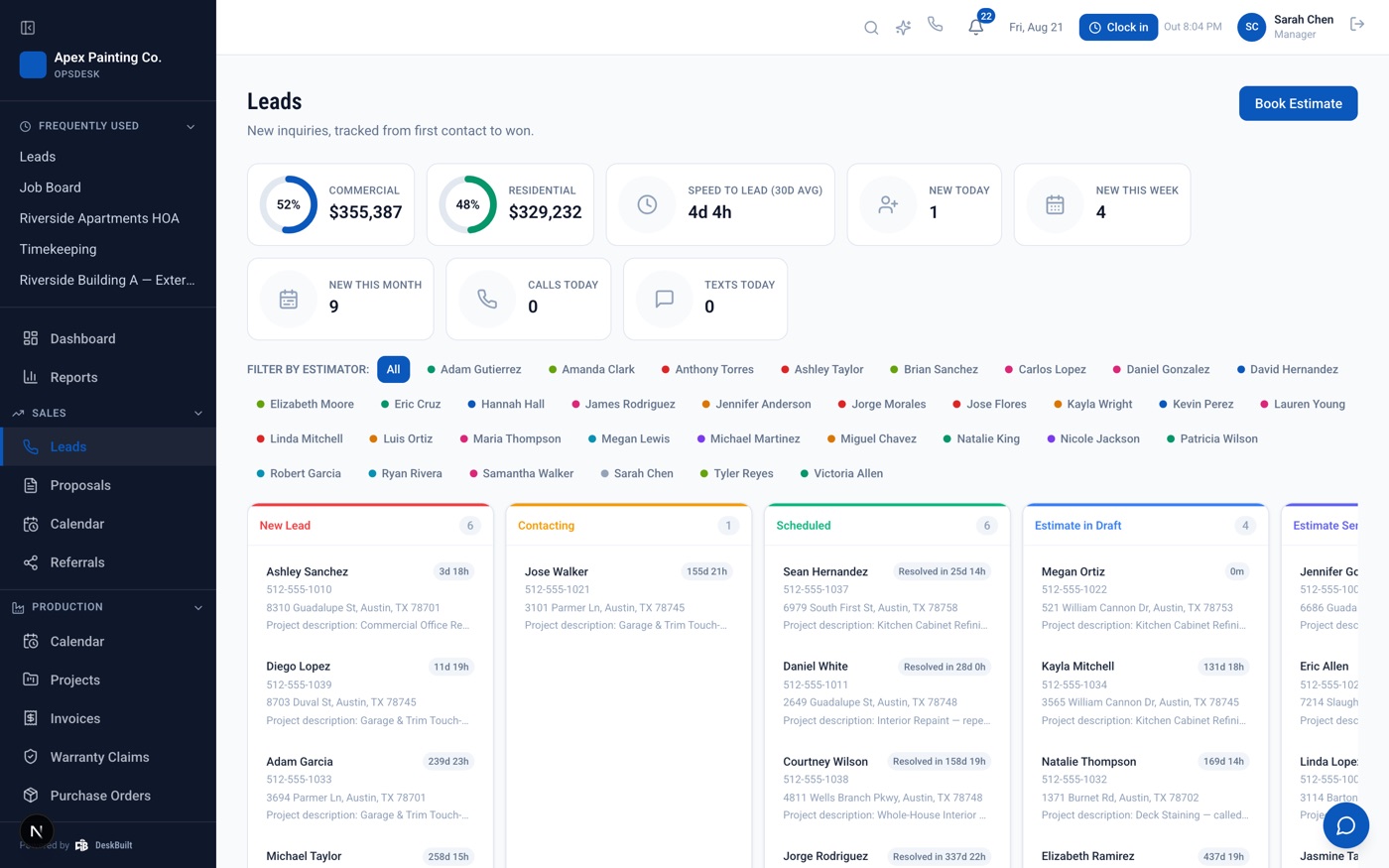Click the phone icon in the top bar
1389x868 pixels.
click(x=935, y=24)
